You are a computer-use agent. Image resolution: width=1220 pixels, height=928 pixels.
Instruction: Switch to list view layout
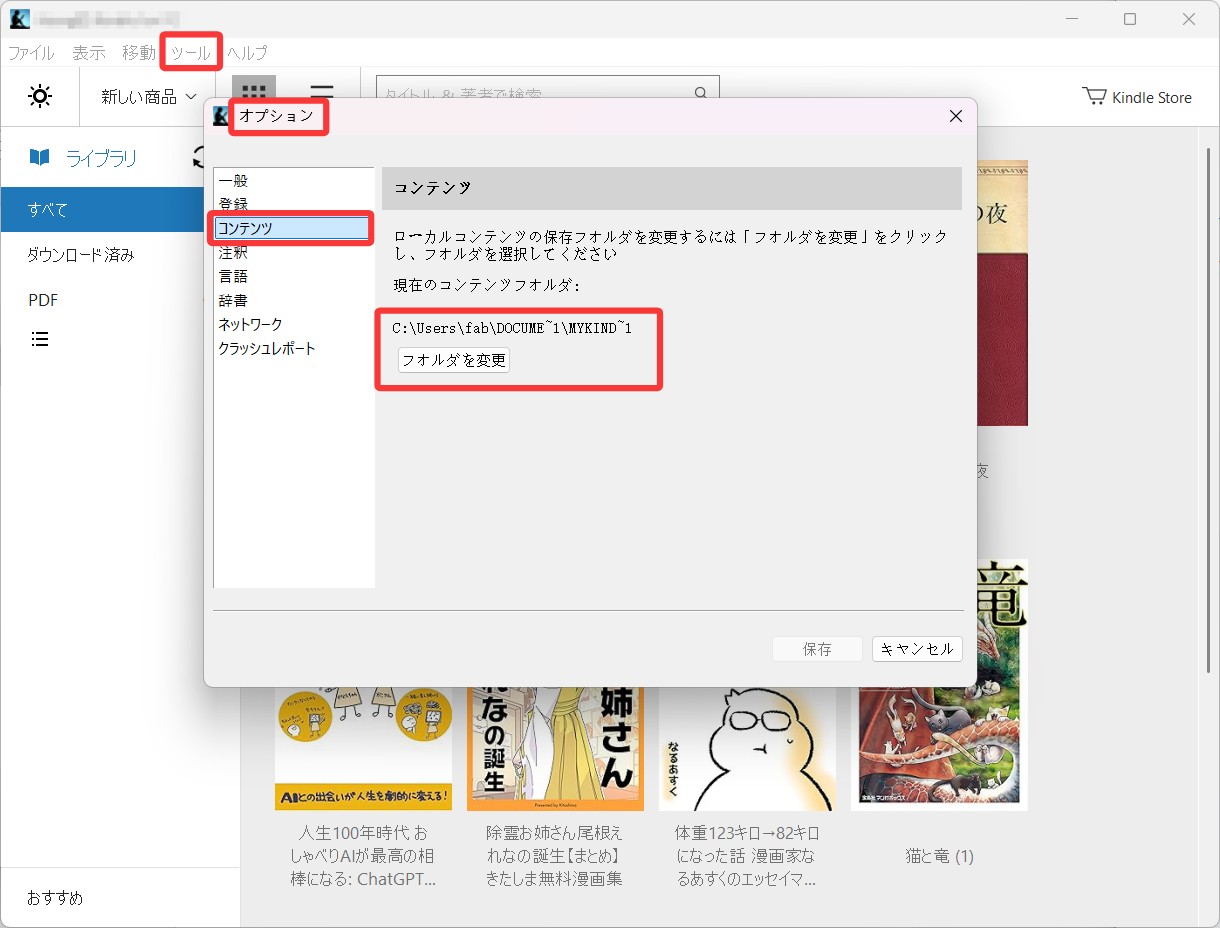tap(321, 90)
